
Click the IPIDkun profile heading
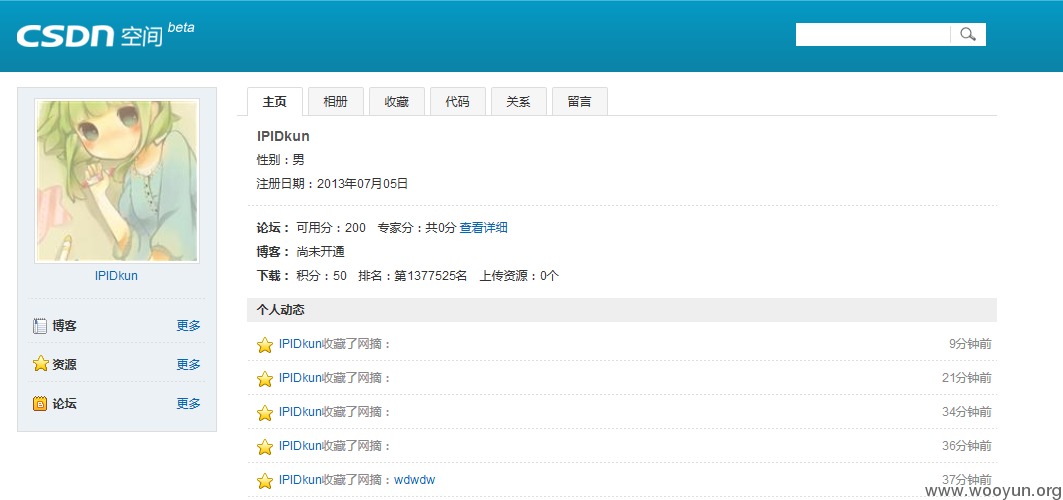coord(283,136)
